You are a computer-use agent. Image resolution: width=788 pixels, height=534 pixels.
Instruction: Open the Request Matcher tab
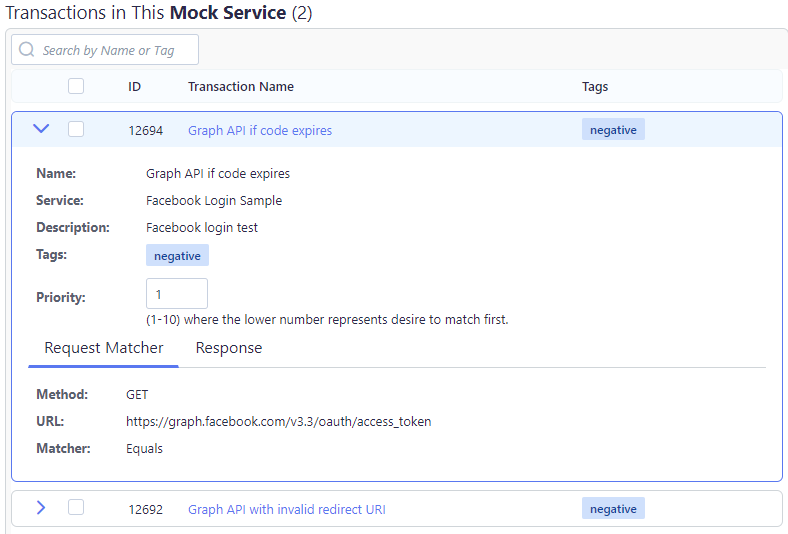coord(104,348)
